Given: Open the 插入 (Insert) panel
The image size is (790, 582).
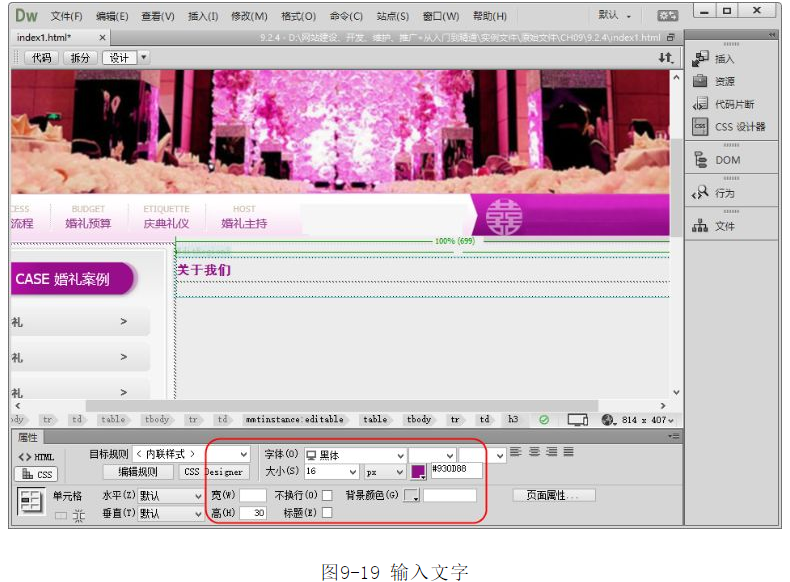Looking at the screenshot, I should pos(724,59).
